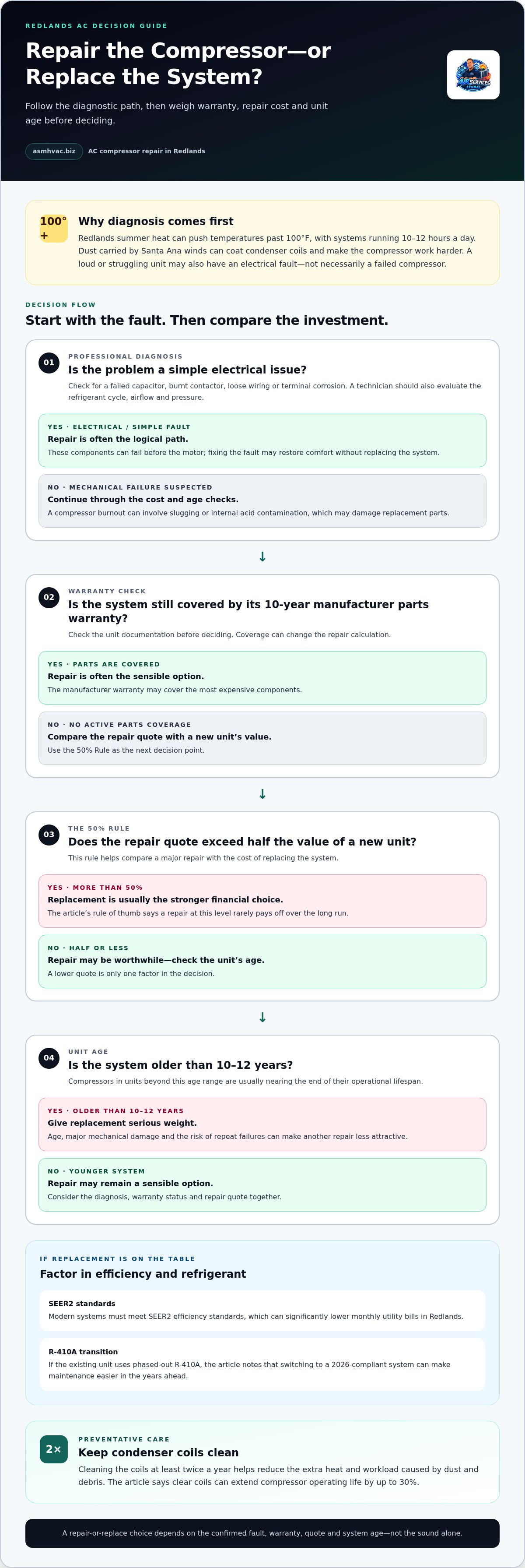
Task: Open the R-410A transition card
Action: click(x=262, y=1364)
